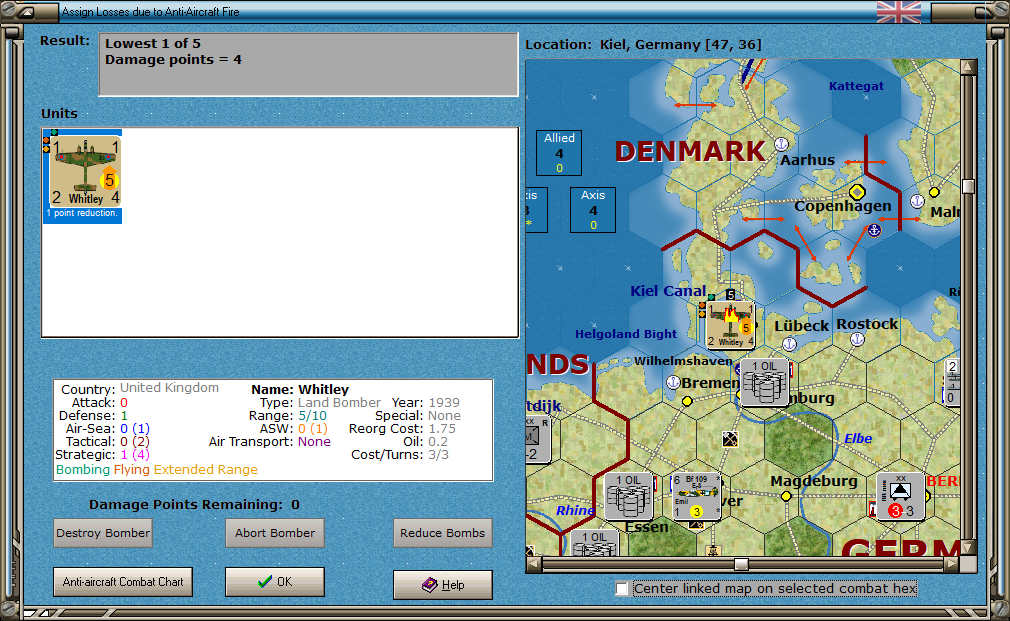
Task: Open the Help button
Action: coord(443,585)
